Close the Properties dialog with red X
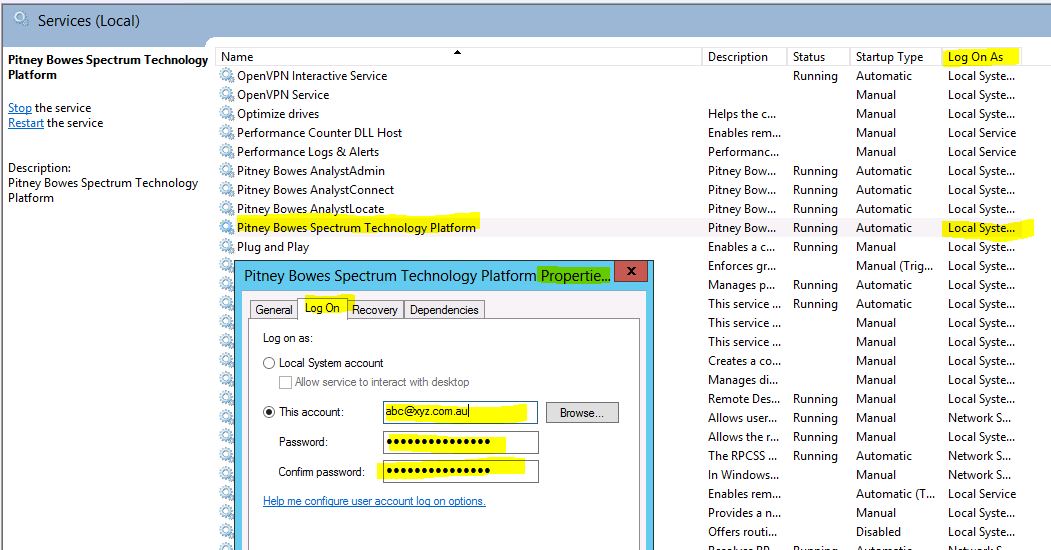Viewport: 1051px width, 550px height. [631, 271]
